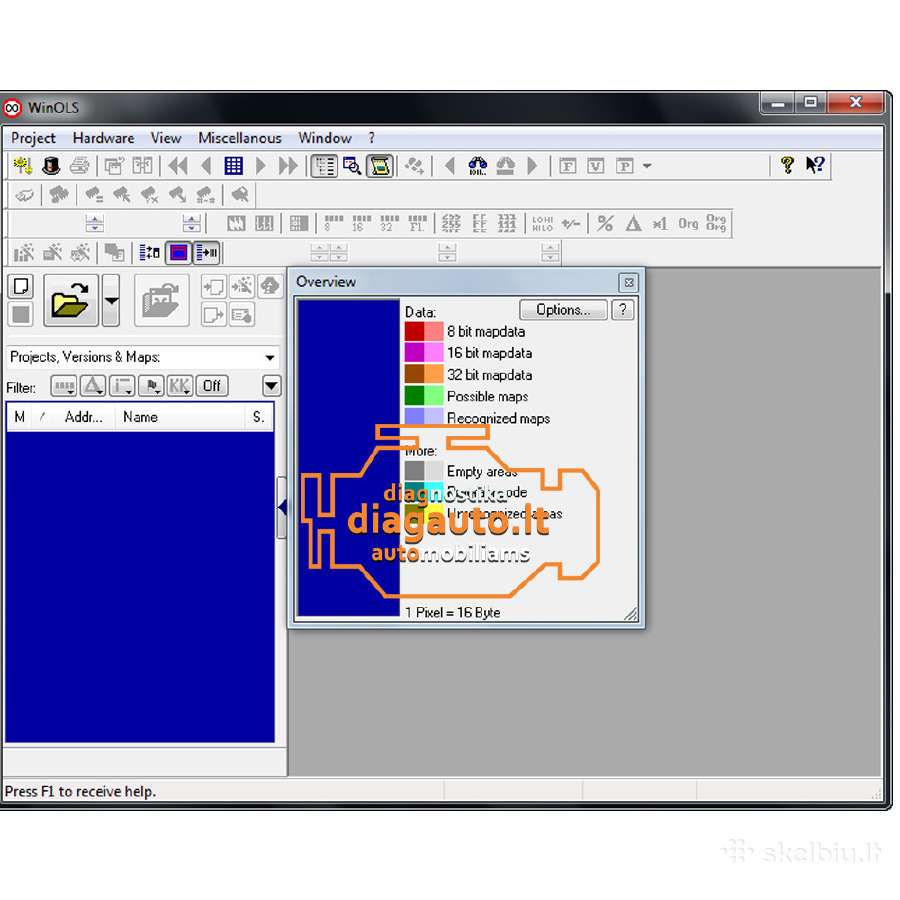Open the info list filter dropdown button
The width and height of the screenshot is (900, 900).
point(122,386)
